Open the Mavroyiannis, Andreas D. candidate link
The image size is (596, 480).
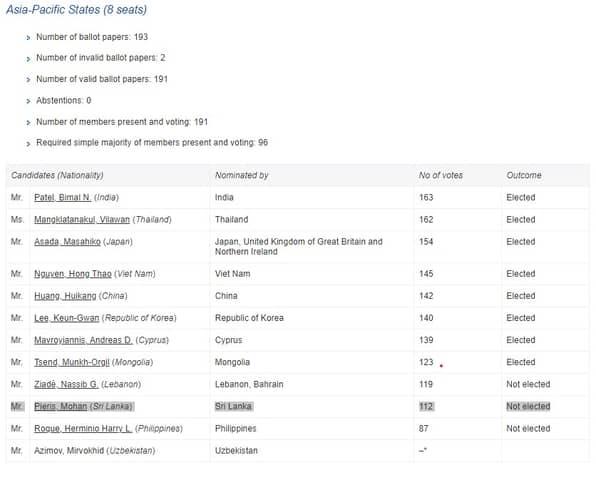(x=83, y=340)
